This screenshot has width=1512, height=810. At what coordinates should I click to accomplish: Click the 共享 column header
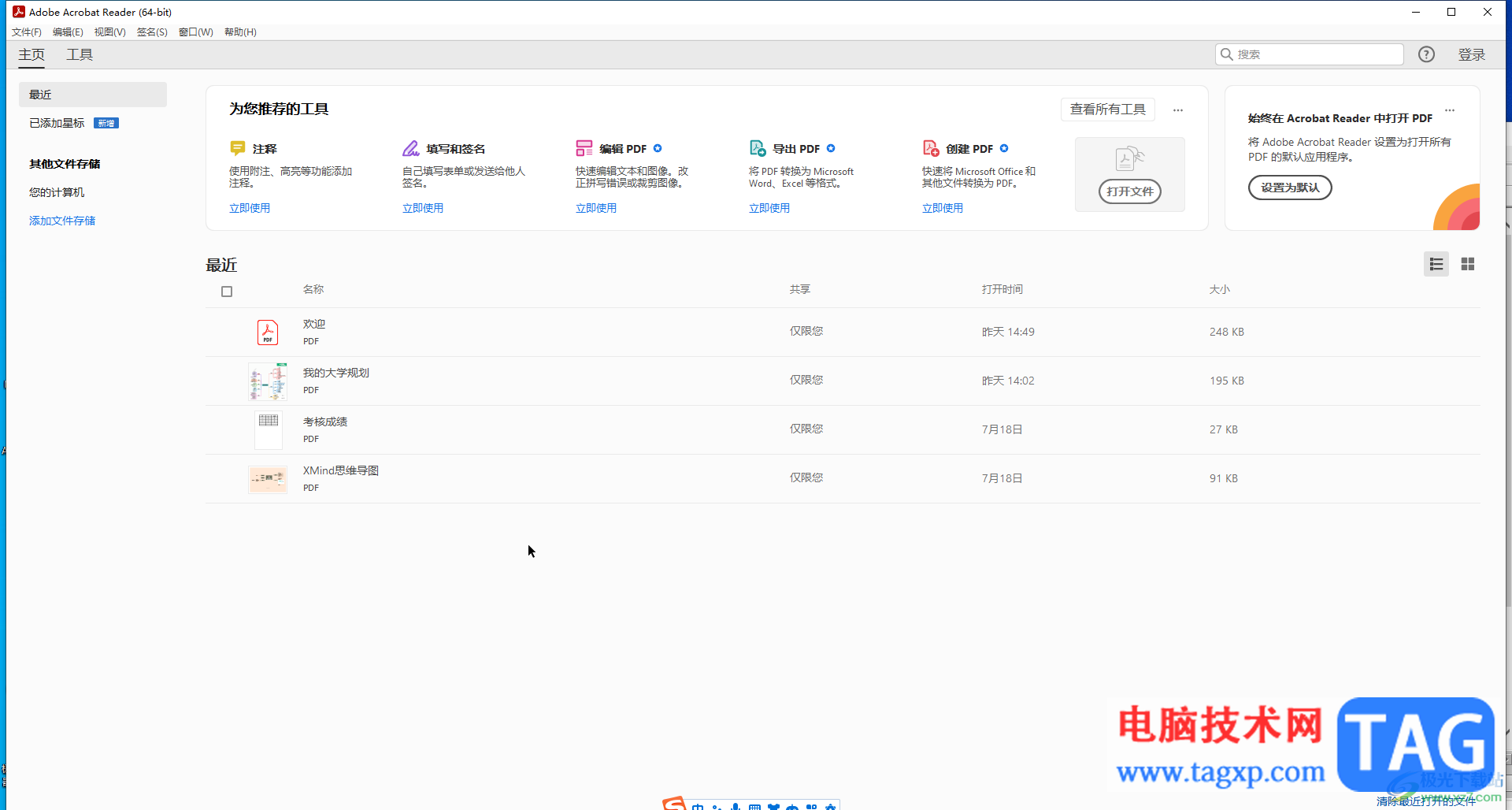(800, 289)
